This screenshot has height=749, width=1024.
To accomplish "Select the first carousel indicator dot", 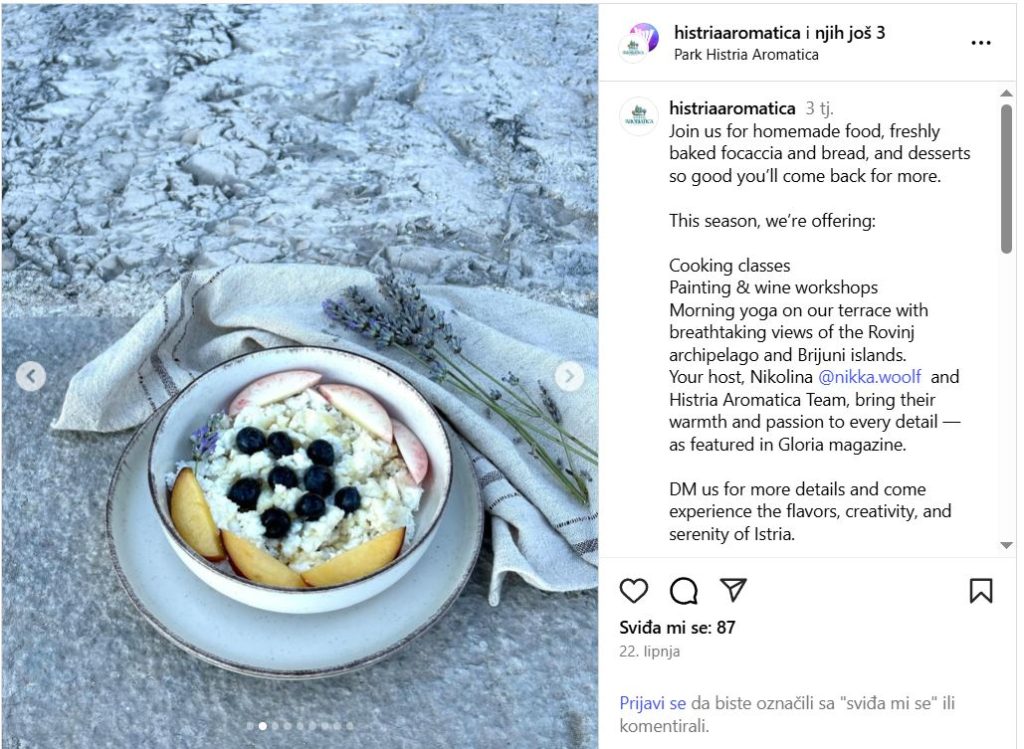I will pos(250,725).
